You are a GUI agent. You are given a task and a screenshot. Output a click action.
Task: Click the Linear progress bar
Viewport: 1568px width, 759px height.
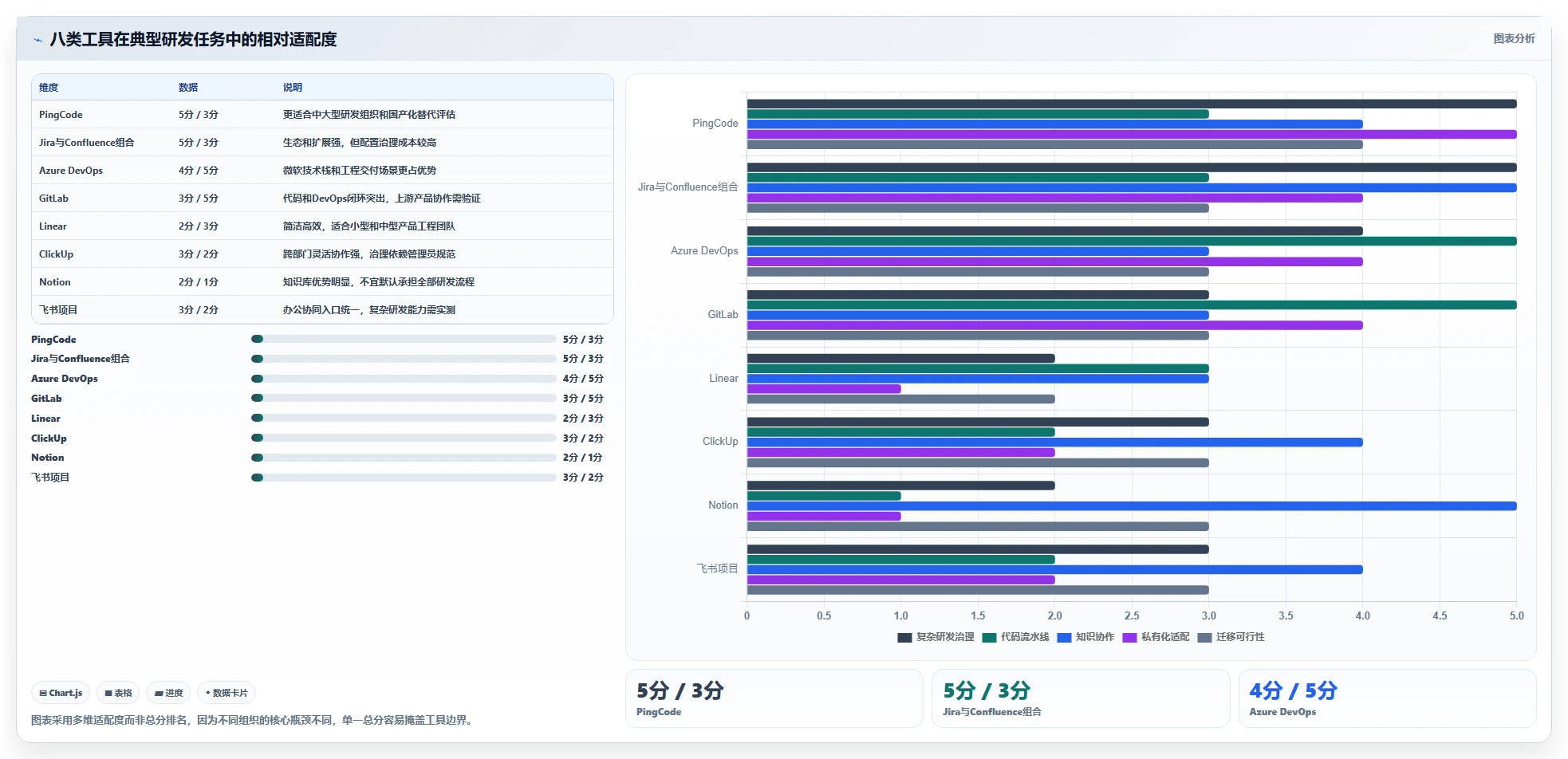tap(404, 418)
